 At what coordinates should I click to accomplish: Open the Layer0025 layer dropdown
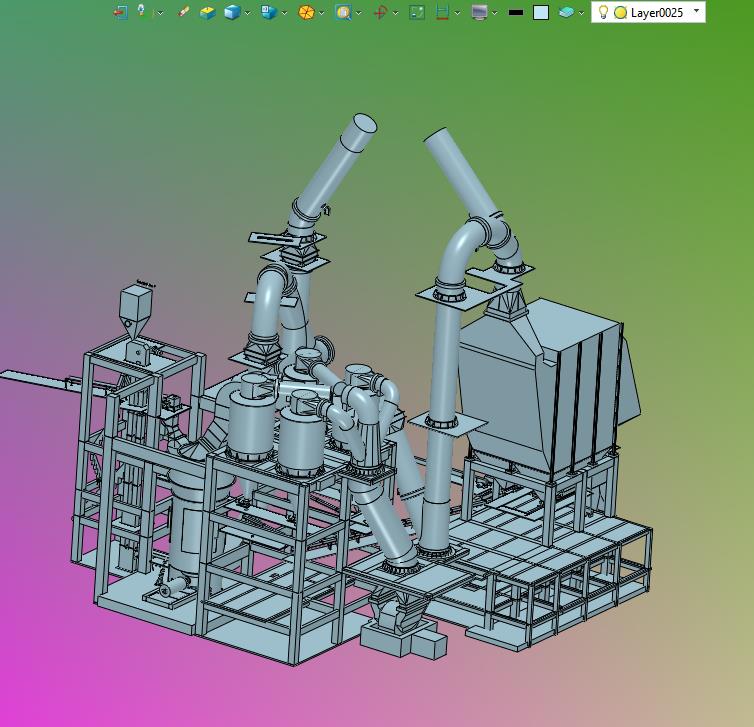[x=696, y=11]
